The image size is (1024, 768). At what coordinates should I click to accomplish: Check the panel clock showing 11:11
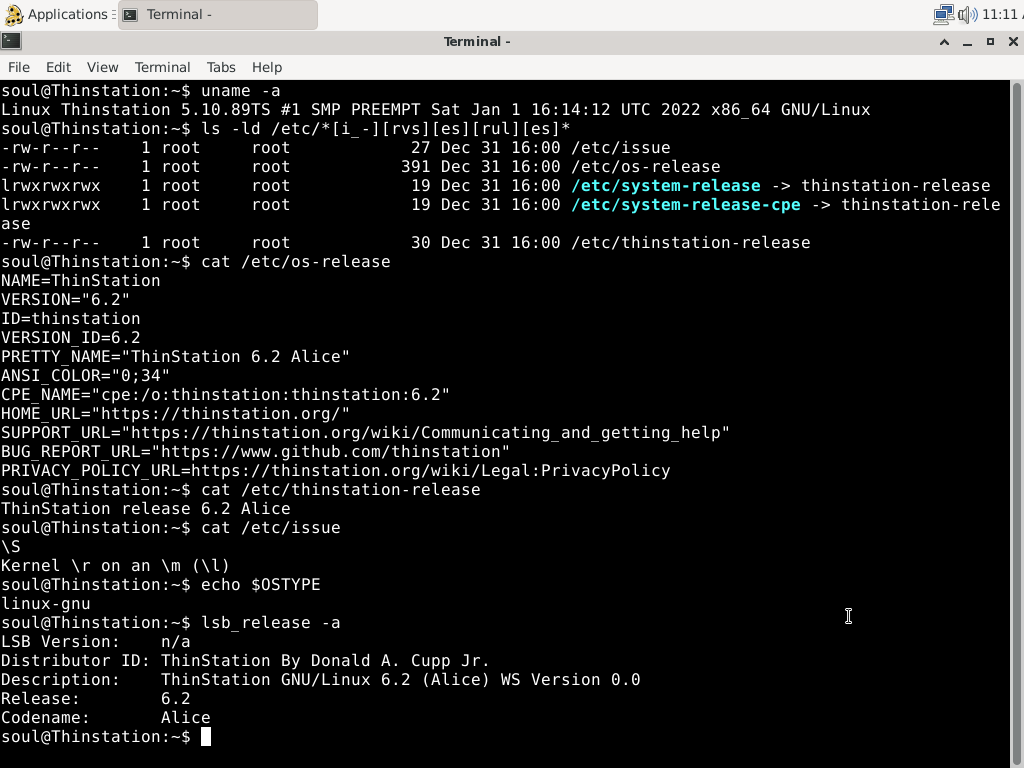coord(1002,14)
